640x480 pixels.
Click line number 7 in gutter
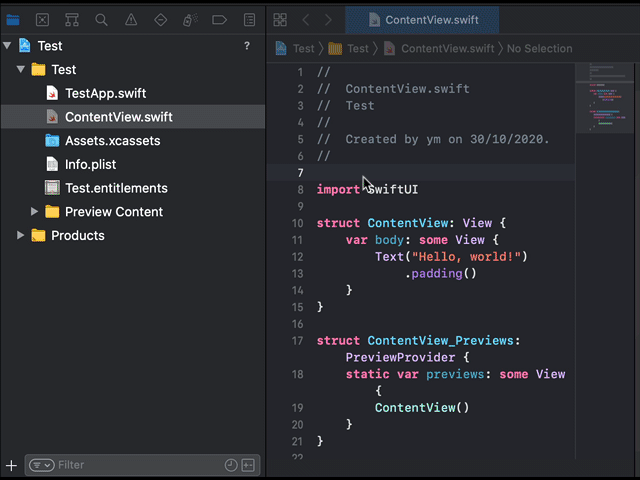(x=300, y=173)
